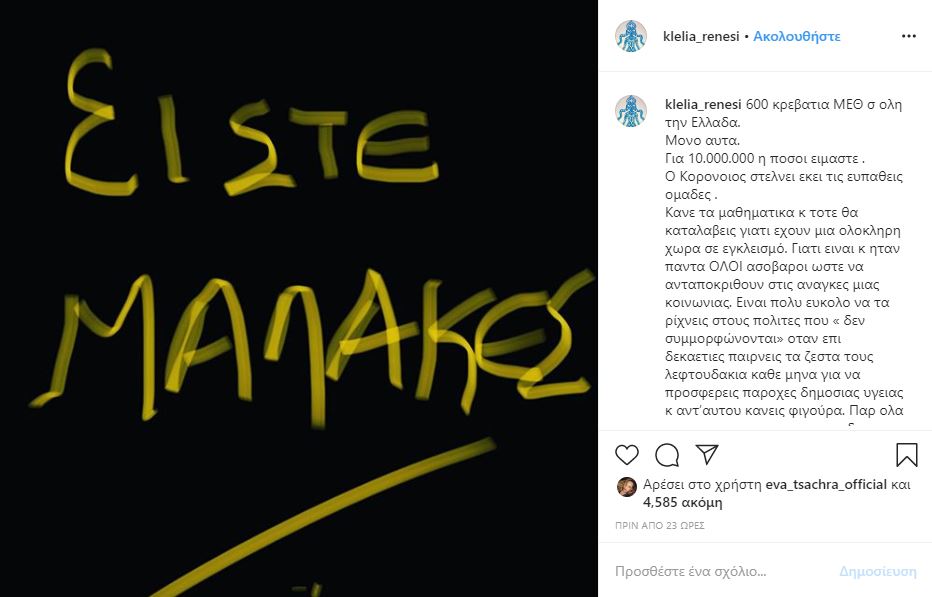Click the Ακολουθήστε follow link
The width and height of the screenshot is (932, 597).
796,36
